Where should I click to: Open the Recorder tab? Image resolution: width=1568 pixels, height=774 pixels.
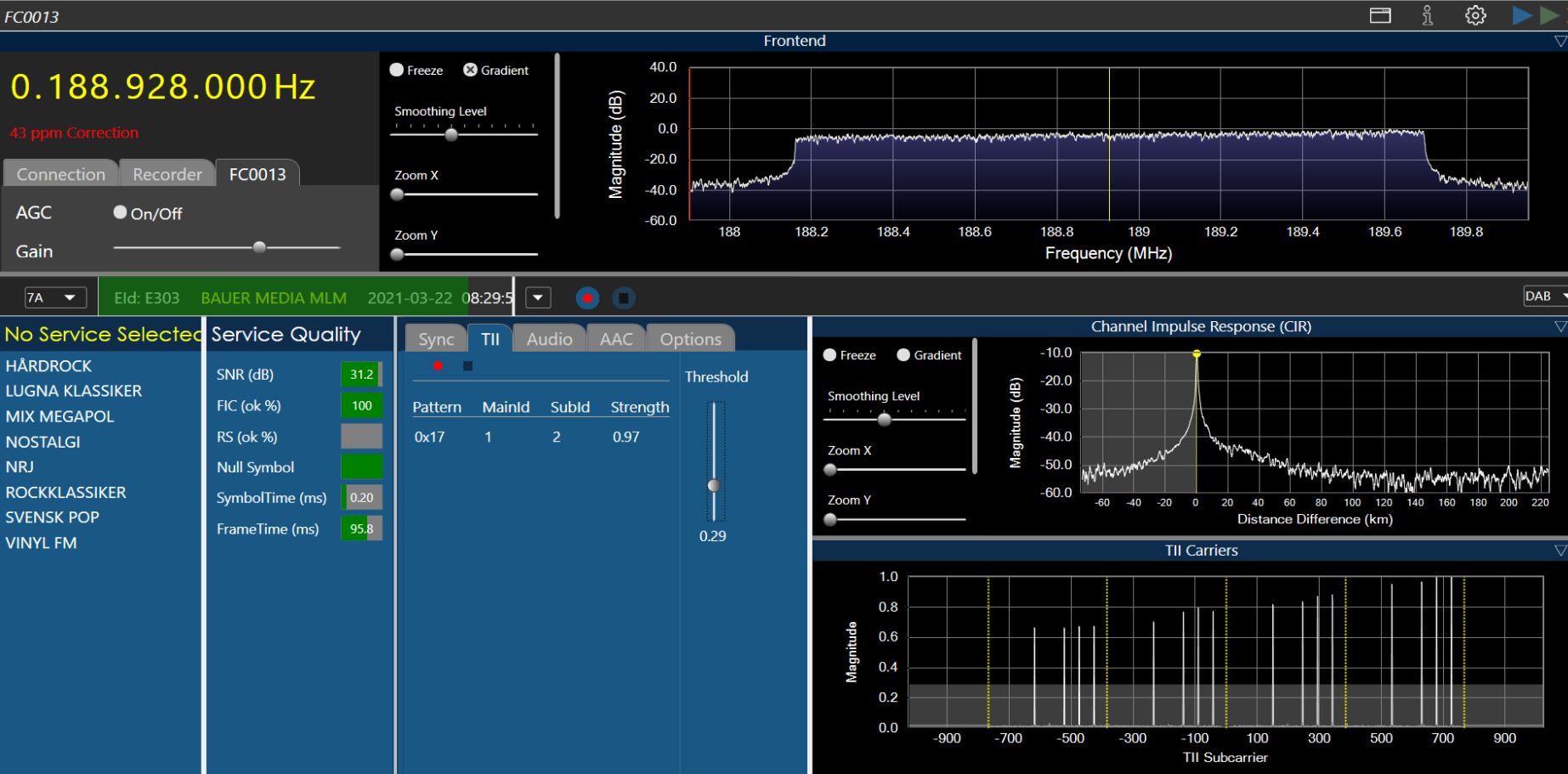click(x=167, y=174)
